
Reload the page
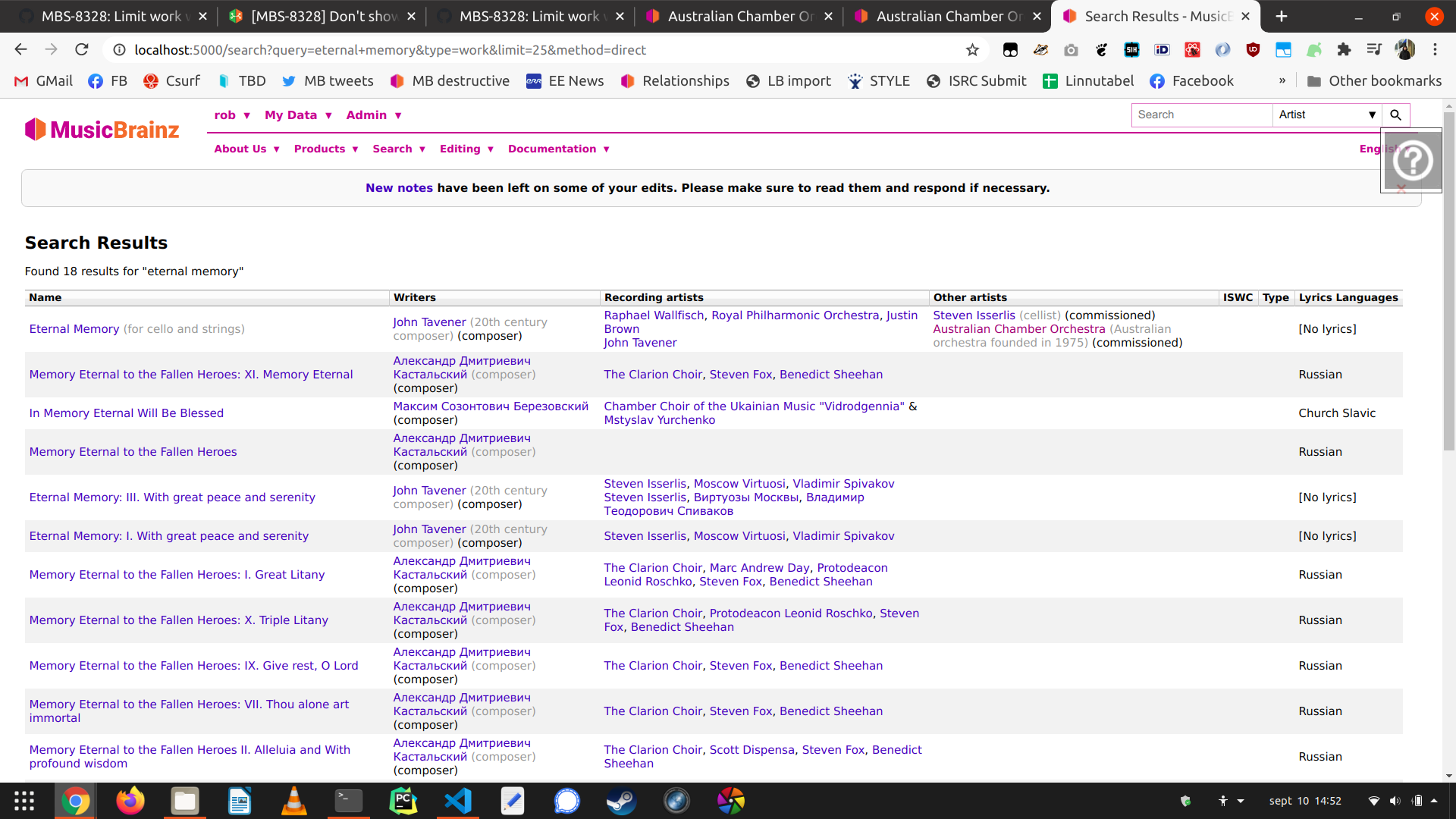tap(82, 50)
